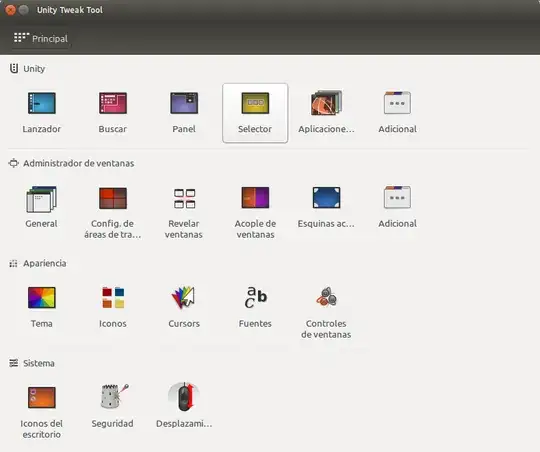This screenshot has width=540, height=452.
Task: Open the Buscar search settings
Action: coord(113,113)
